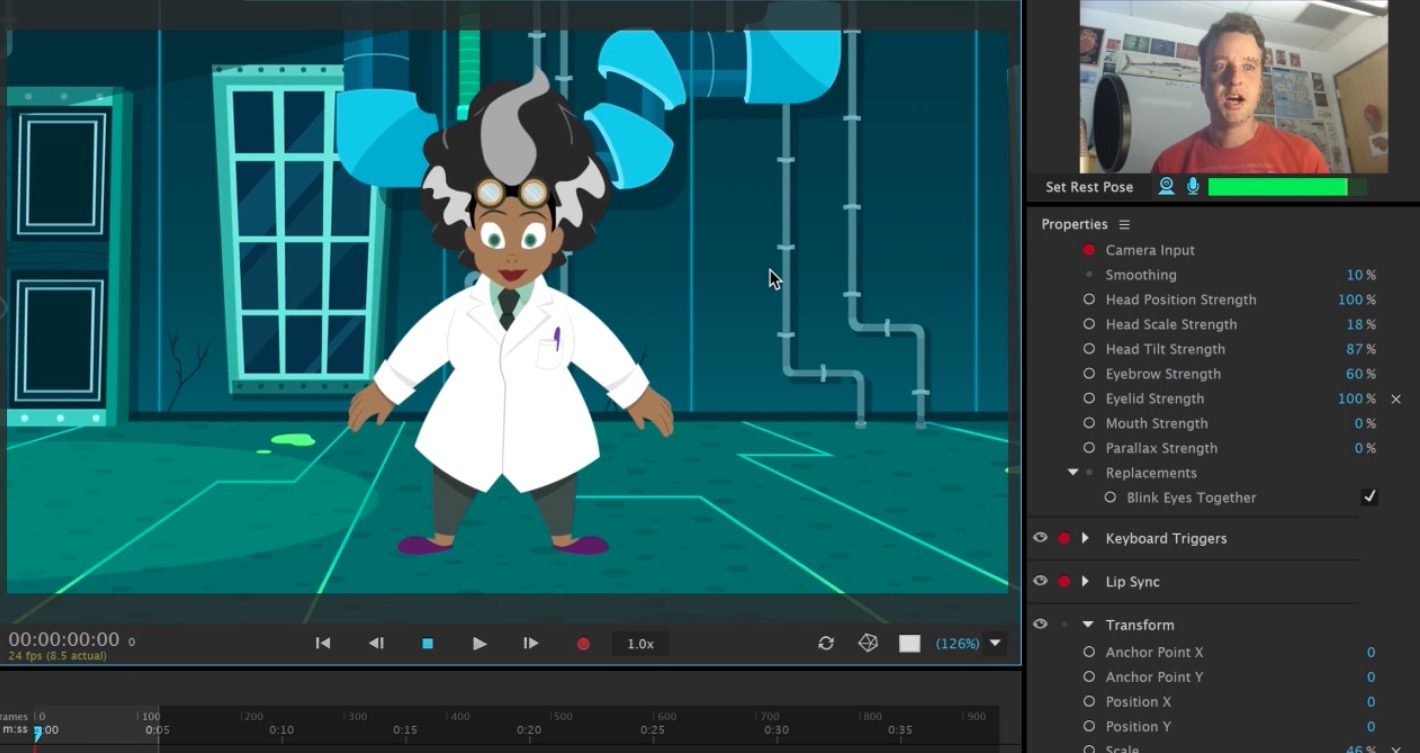Arm Blink Eyes Together for recording
1420x753 pixels.
coord(1110,497)
